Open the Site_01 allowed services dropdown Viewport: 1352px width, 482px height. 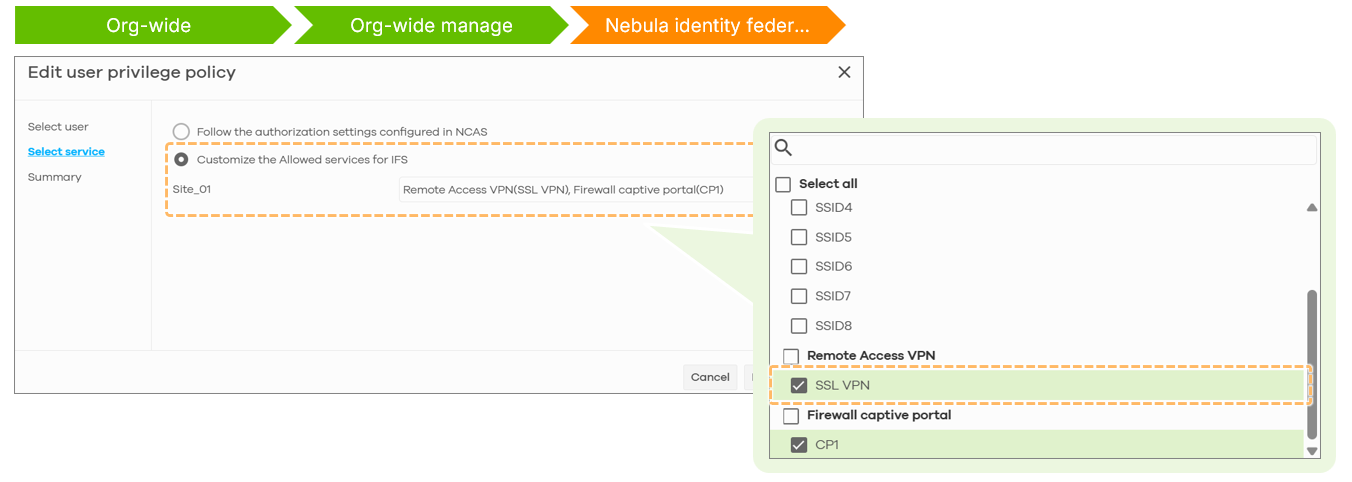point(576,189)
